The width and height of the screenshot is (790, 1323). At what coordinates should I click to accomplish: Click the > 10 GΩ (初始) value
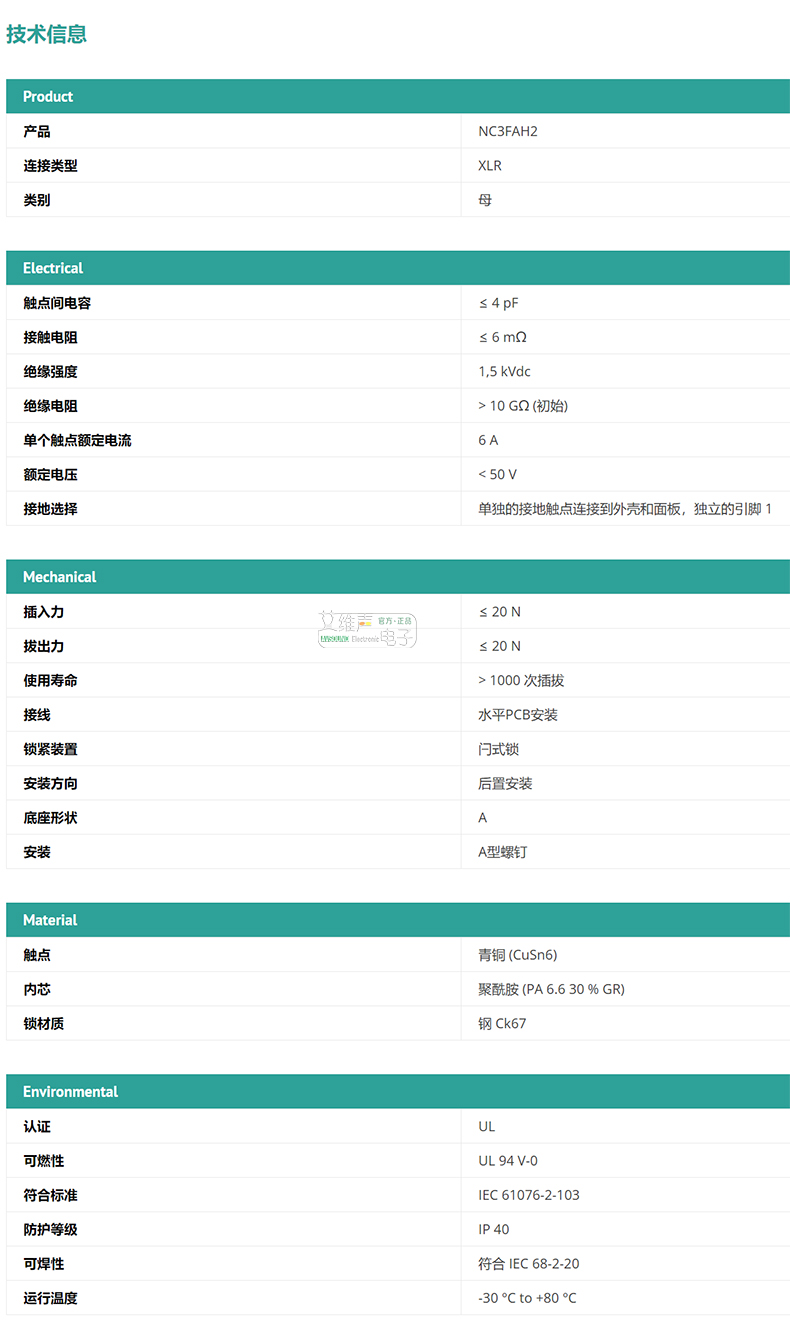[x=523, y=406]
